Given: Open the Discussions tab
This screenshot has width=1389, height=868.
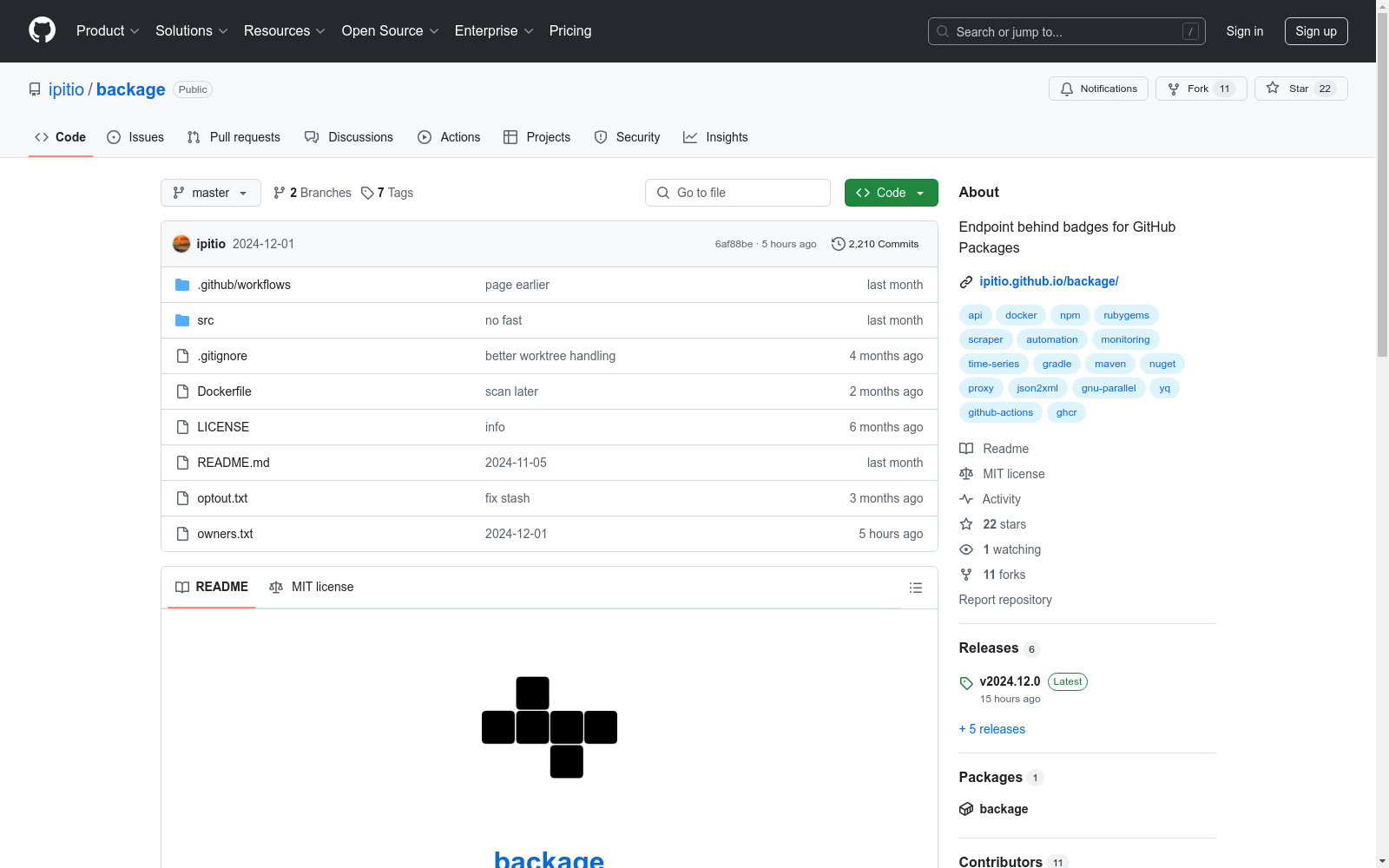Looking at the screenshot, I should [349, 137].
